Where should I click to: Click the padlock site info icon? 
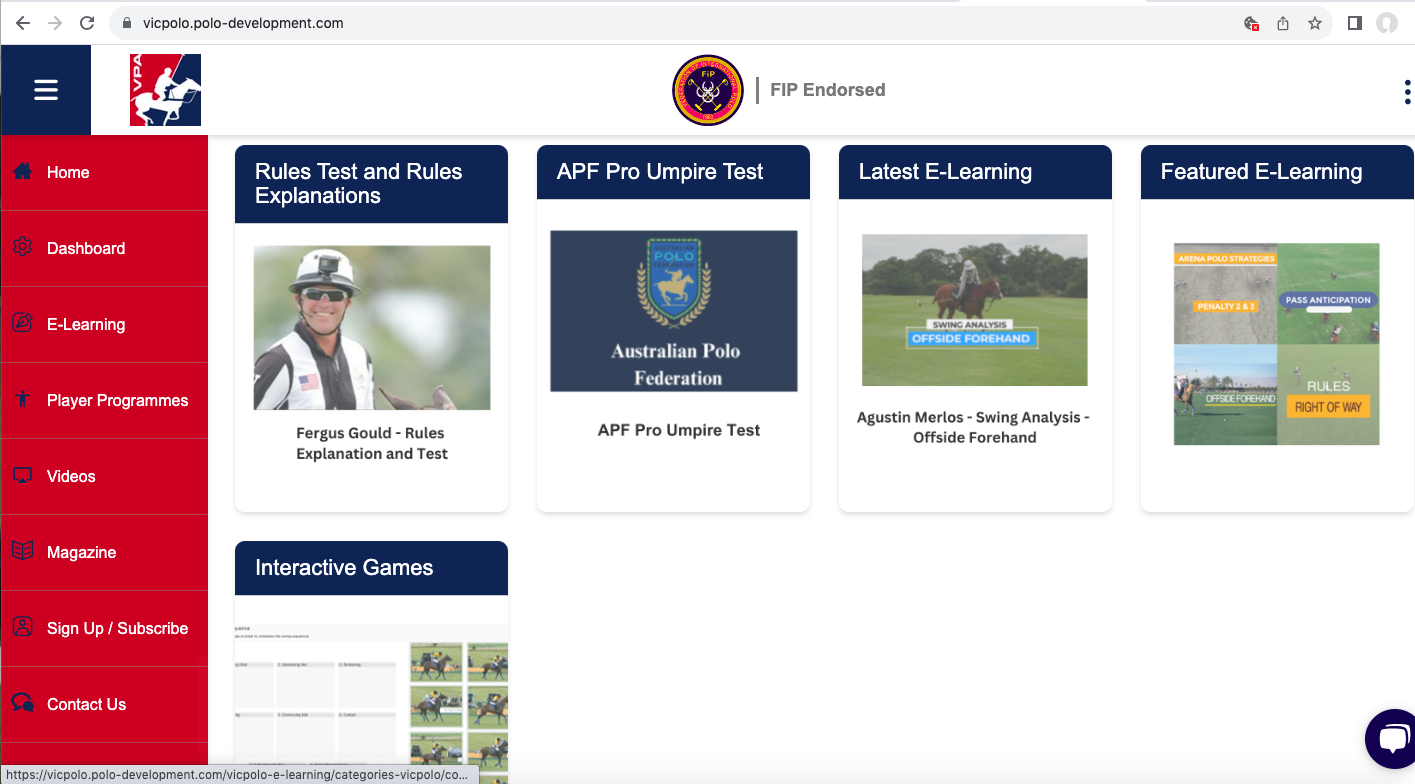pos(127,23)
